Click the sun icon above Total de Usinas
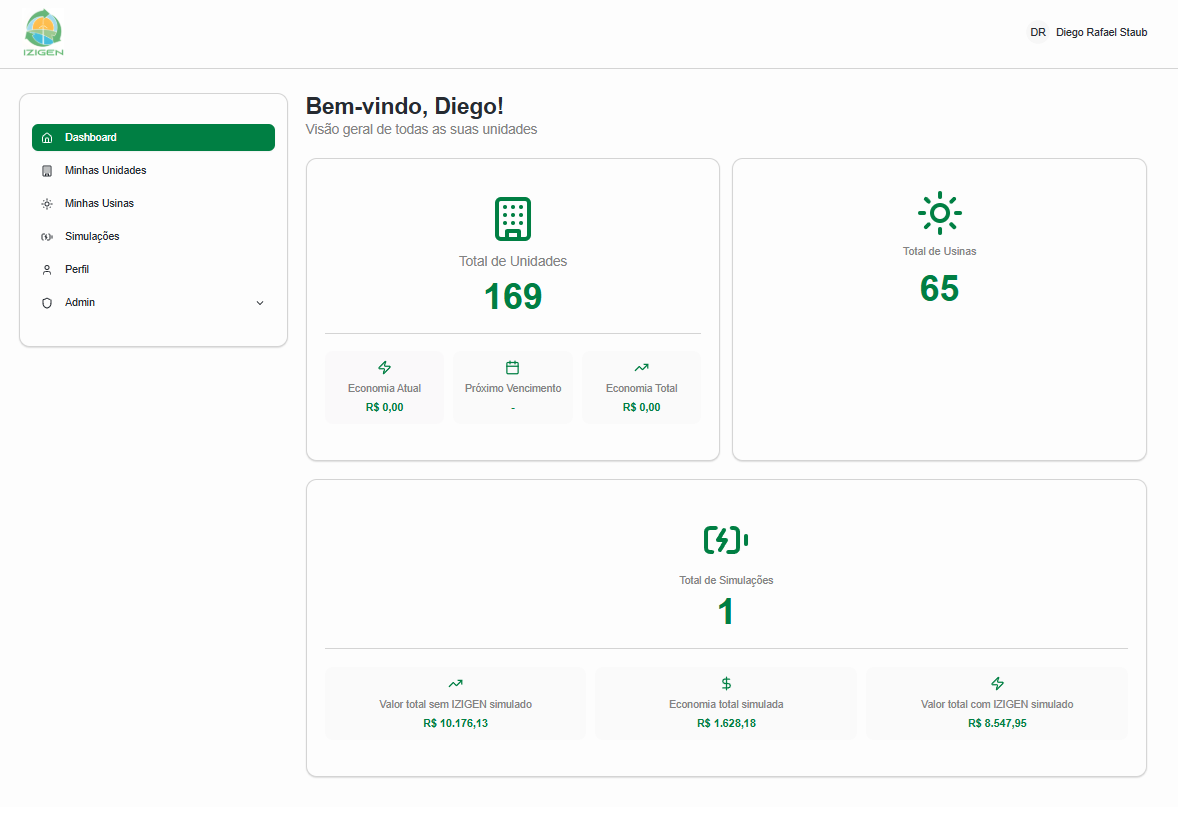The height and width of the screenshot is (835, 1178). click(x=939, y=213)
